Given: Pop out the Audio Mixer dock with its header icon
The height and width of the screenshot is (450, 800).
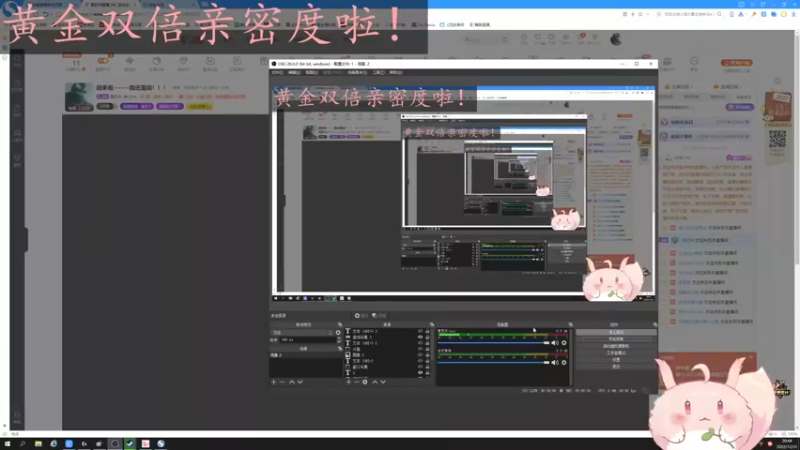Looking at the screenshot, I should (x=570, y=324).
